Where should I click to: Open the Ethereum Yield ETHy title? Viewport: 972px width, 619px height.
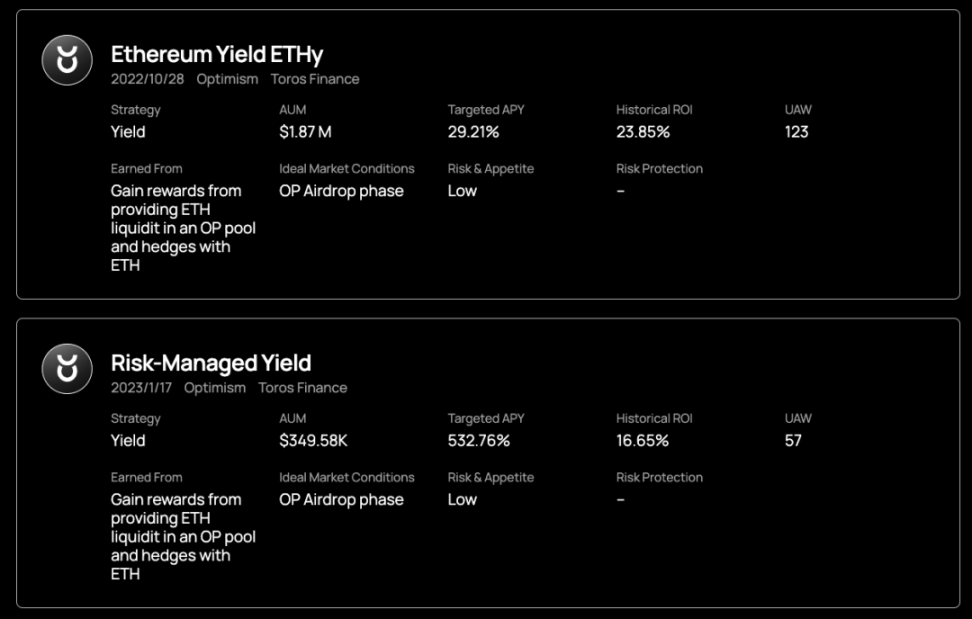click(x=217, y=54)
